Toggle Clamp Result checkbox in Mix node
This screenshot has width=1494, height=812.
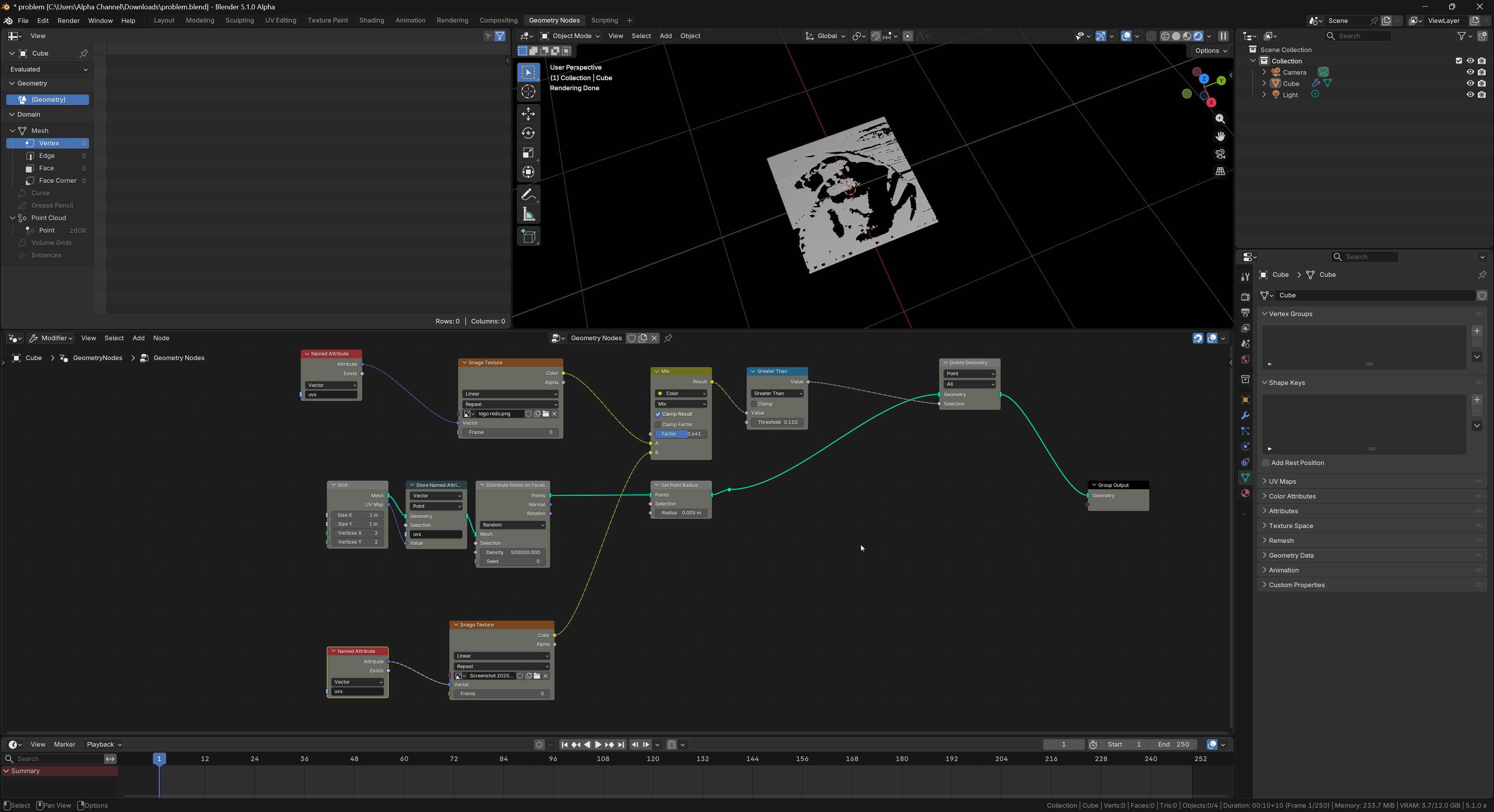[x=658, y=415]
